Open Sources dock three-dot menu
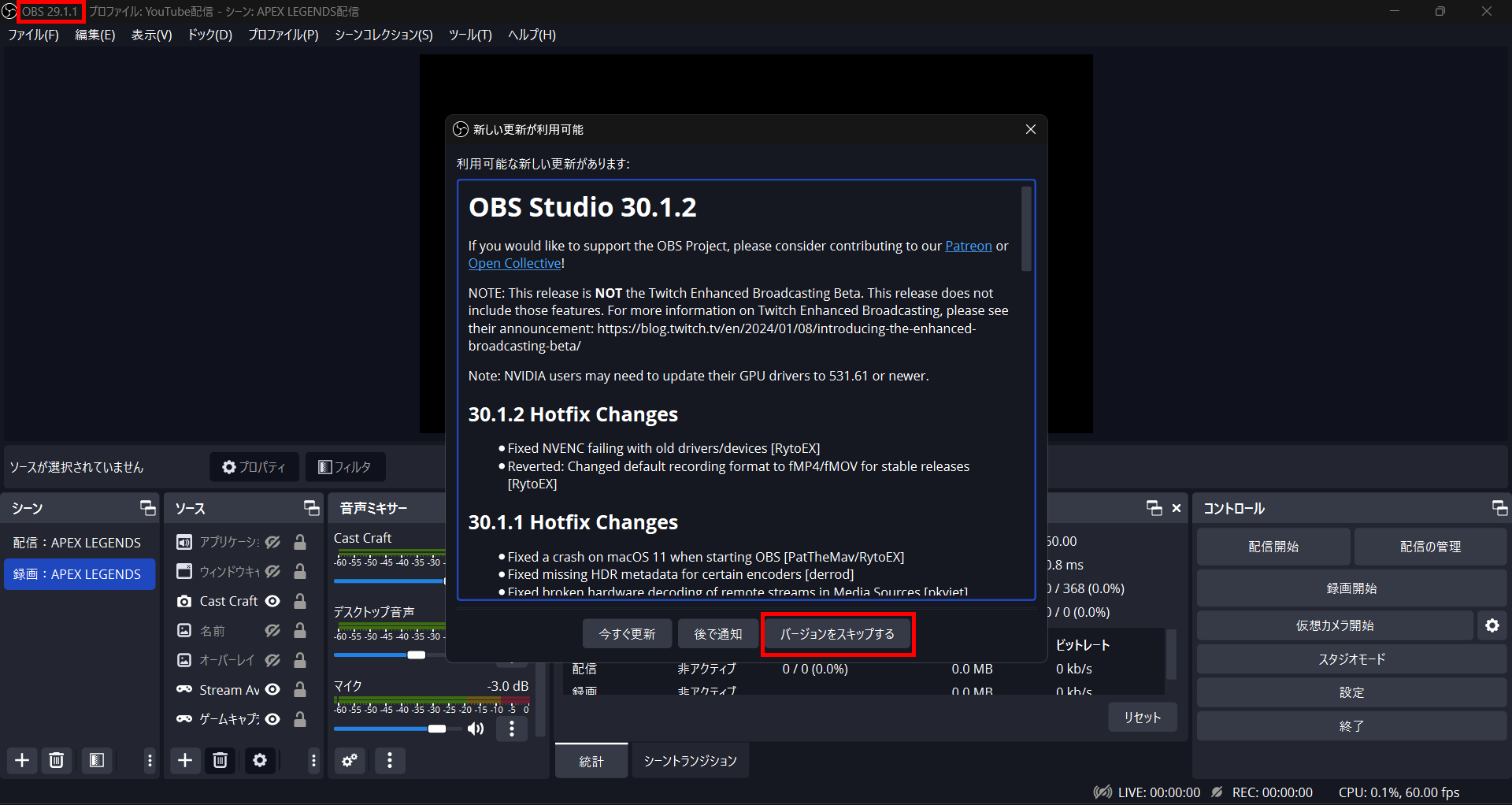Image resolution: width=1512 pixels, height=805 pixels. 313,760
